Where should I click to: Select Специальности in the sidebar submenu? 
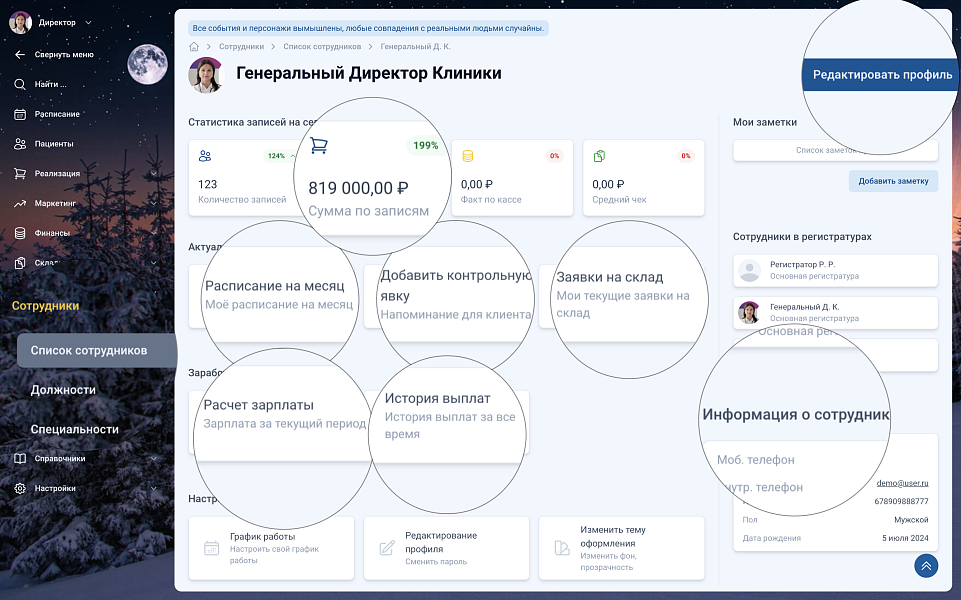coord(74,429)
